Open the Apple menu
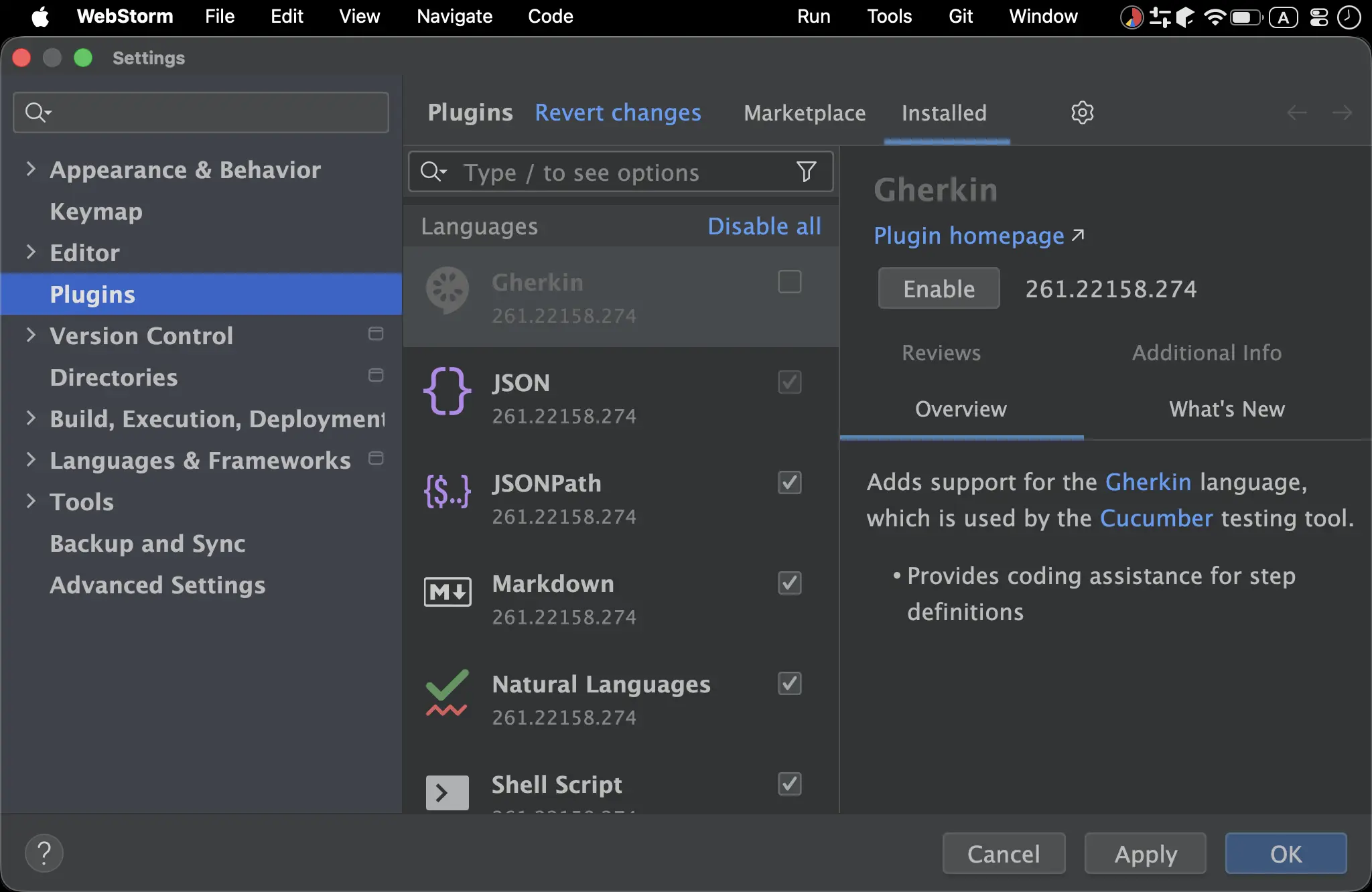Screen dimensions: 1372x892 [x=40, y=17]
